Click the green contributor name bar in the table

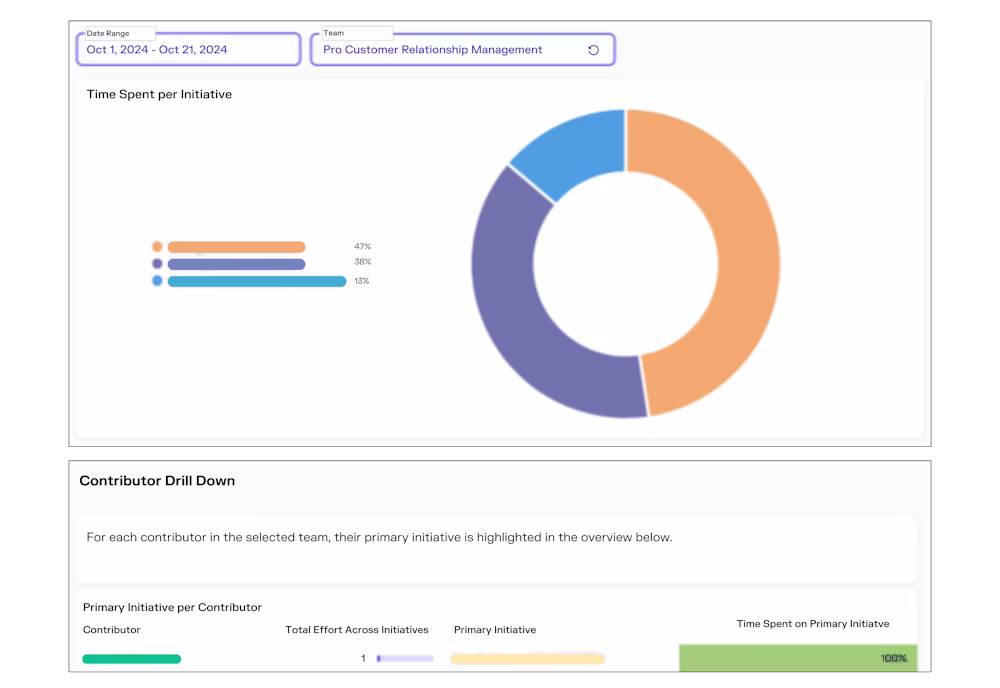pyautogui.click(x=131, y=658)
